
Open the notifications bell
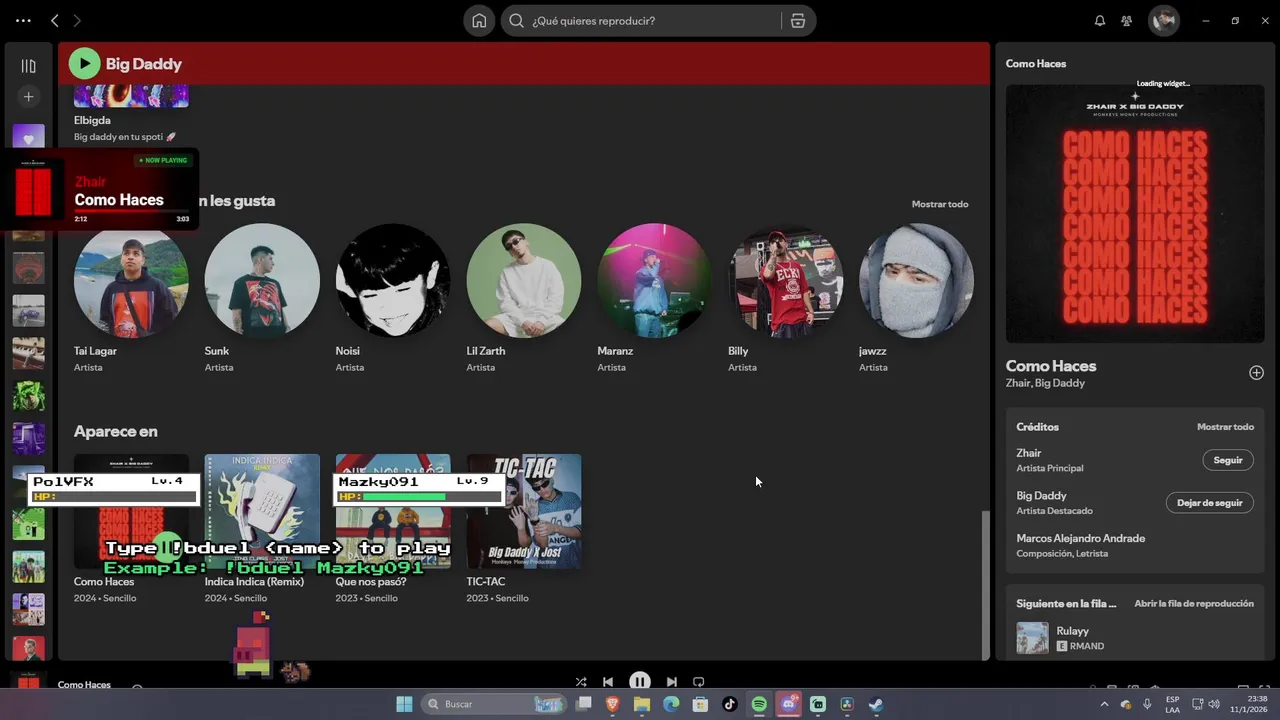coord(1100,20)
